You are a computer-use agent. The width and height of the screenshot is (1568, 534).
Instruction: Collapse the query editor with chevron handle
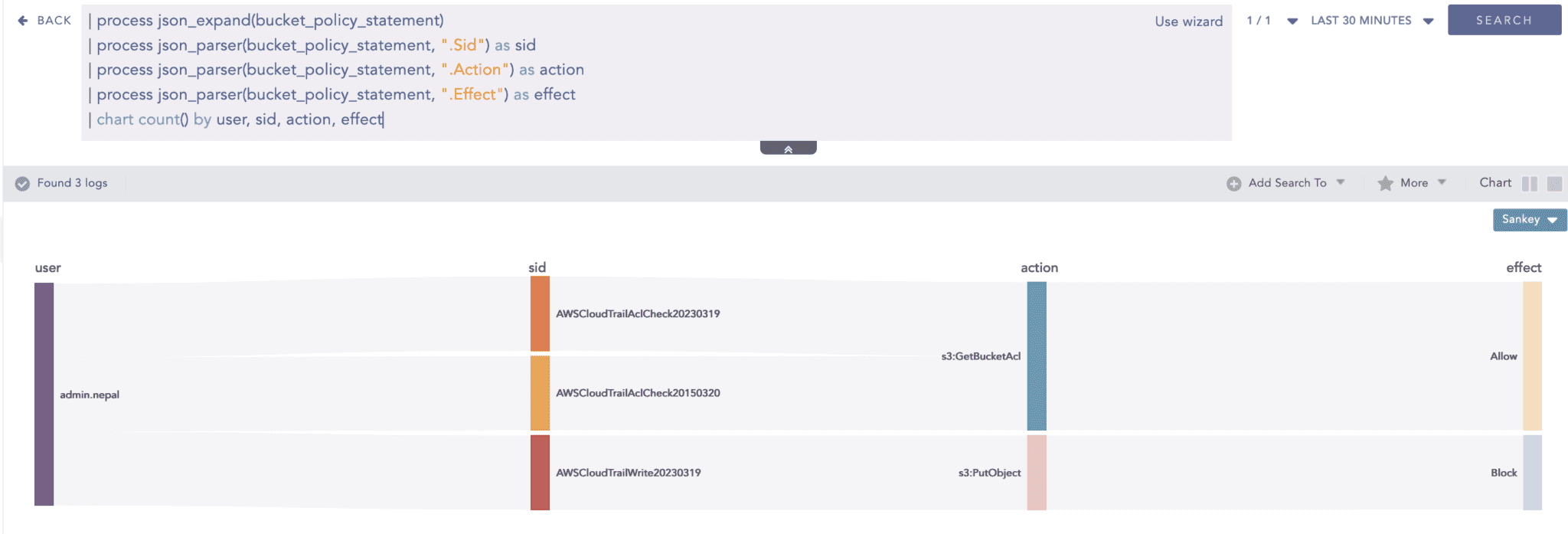coord(788,149)
